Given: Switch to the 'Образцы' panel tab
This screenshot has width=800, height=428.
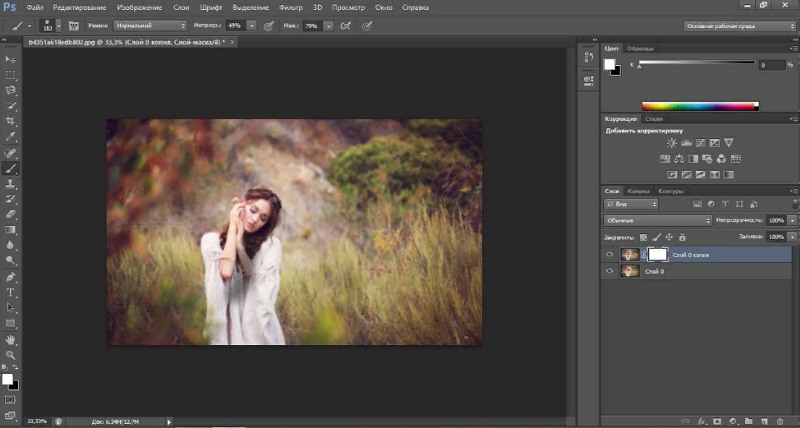Looking at the screenshot, I should [641, 48].
